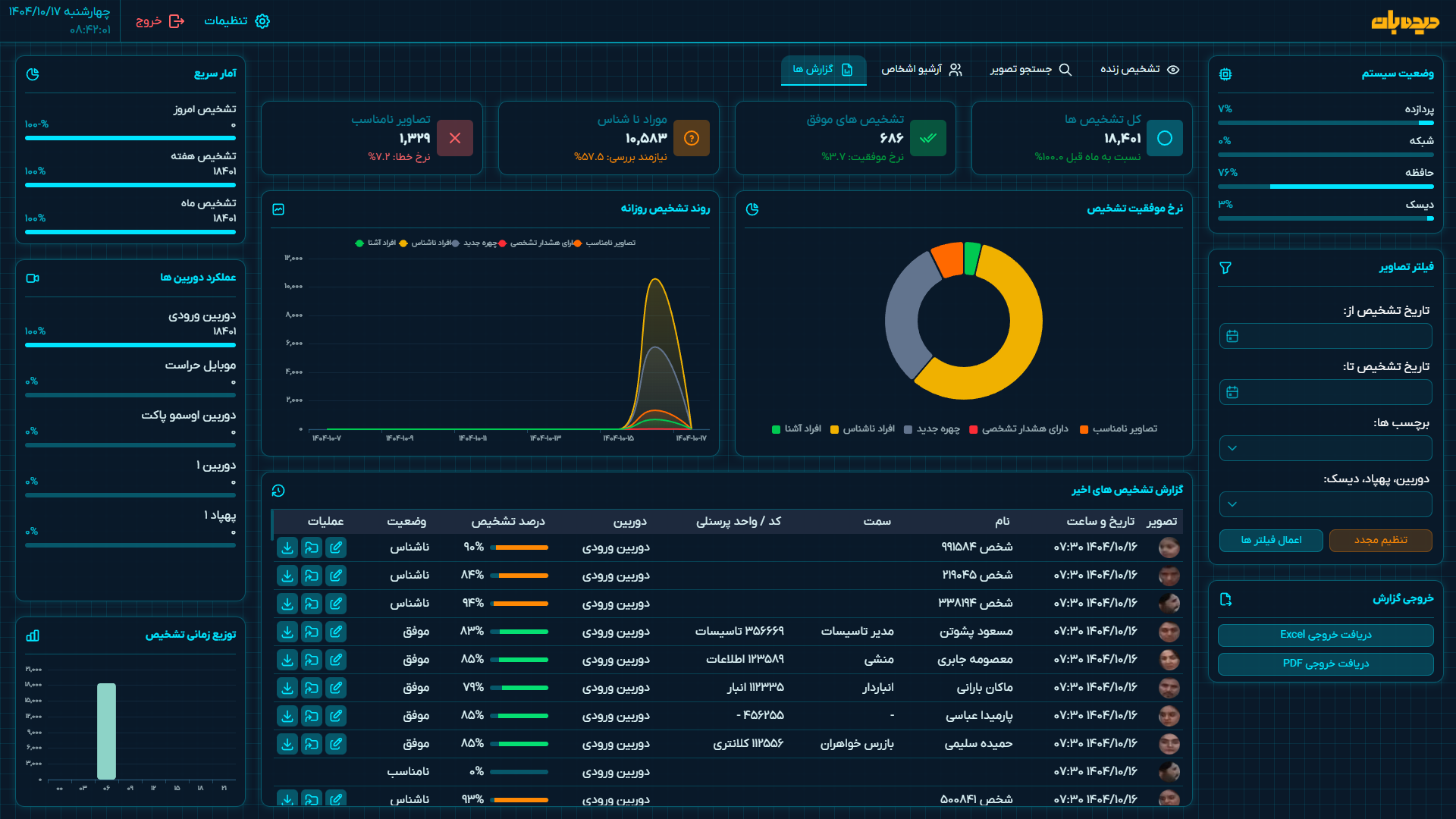
Task: Switch to the تشخیص زنده tab
Action: [x=1134, y=69]
